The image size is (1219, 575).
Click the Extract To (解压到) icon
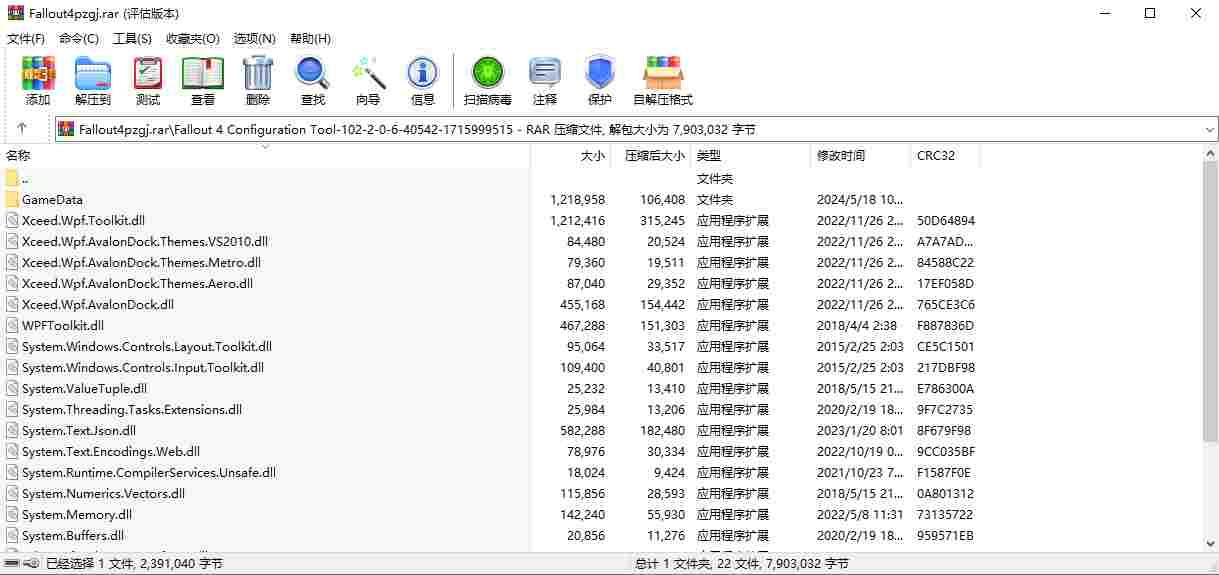(93, 73)
